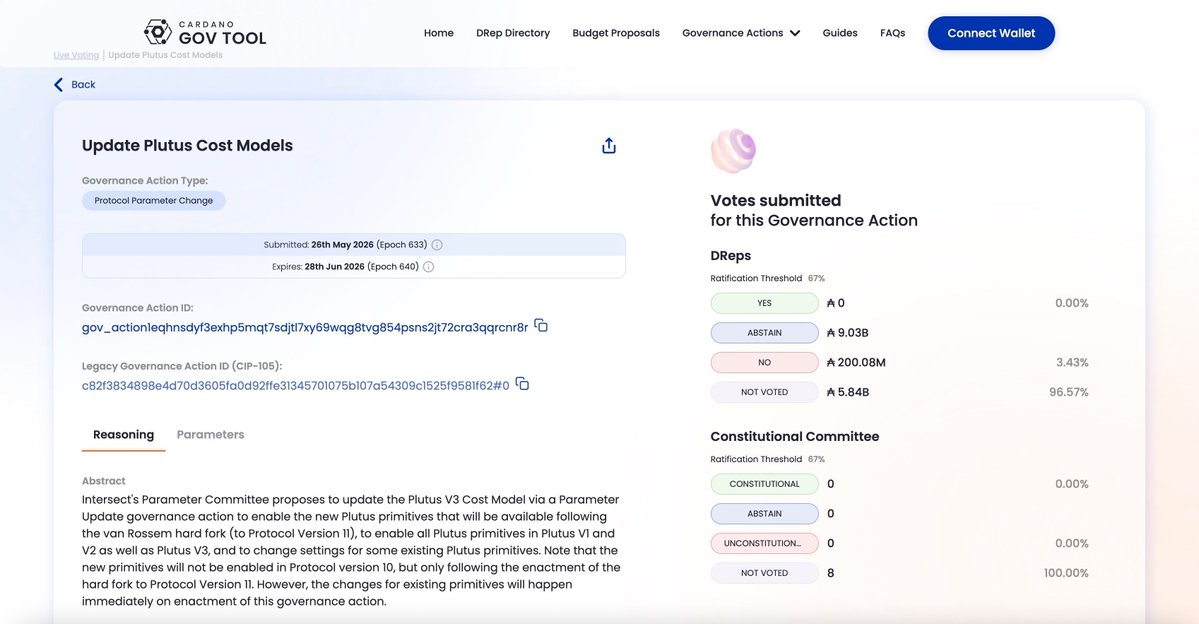Click the DReps NOT VOTED pill
The width and height of the screenshot is (1199, 624).
coord(765,392)
